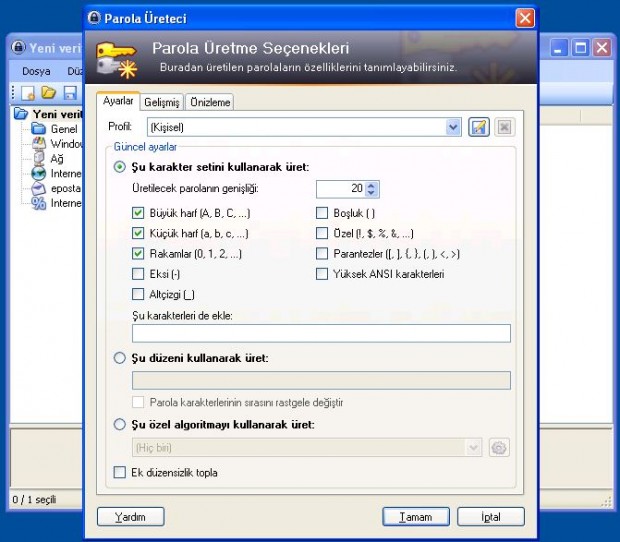The image size is (620, 542).
Task: Close the Parola Üreteci dialog
Action: click(x=525, y=18)
